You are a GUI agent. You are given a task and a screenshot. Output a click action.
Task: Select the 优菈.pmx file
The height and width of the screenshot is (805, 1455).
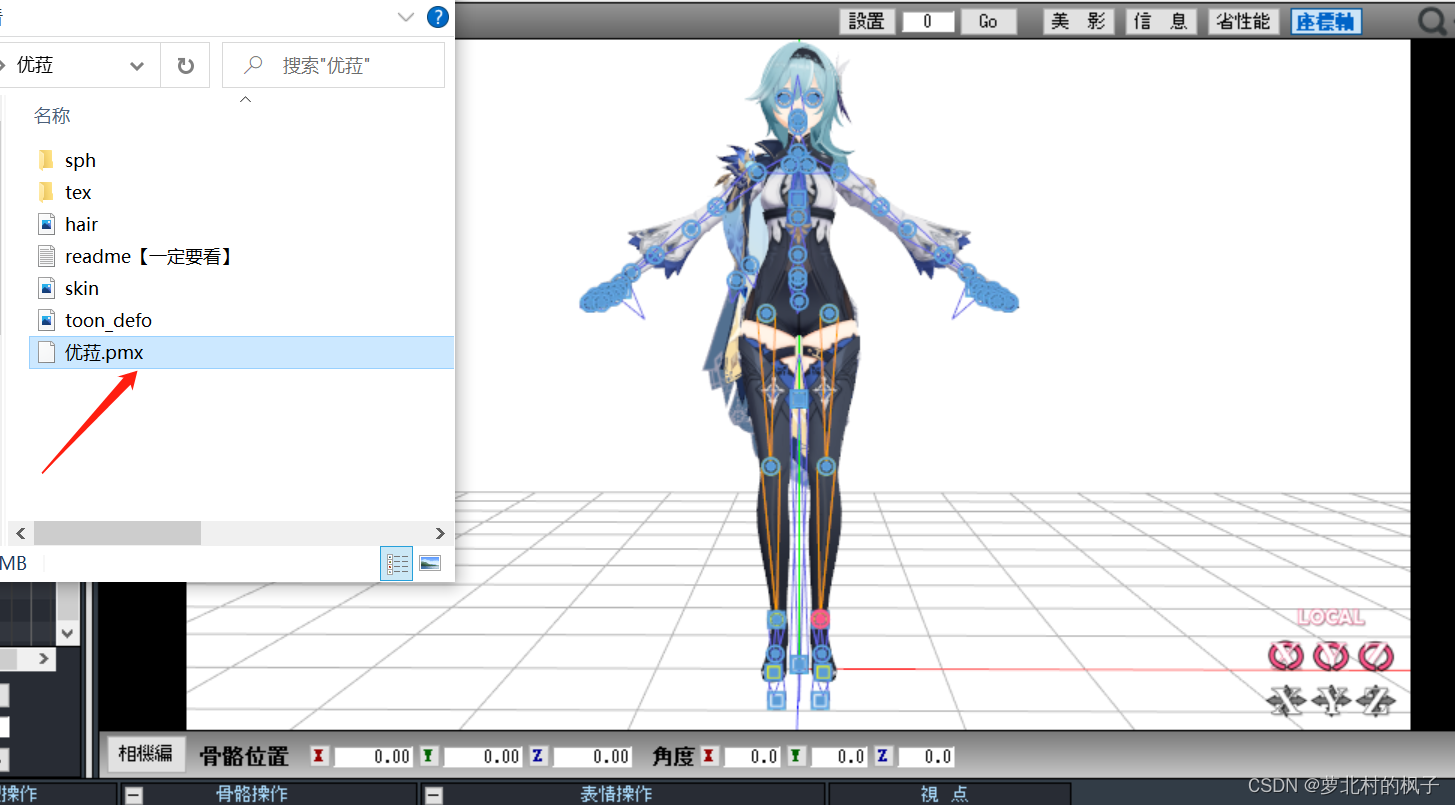pyautogui.click(x=241, y=352)
